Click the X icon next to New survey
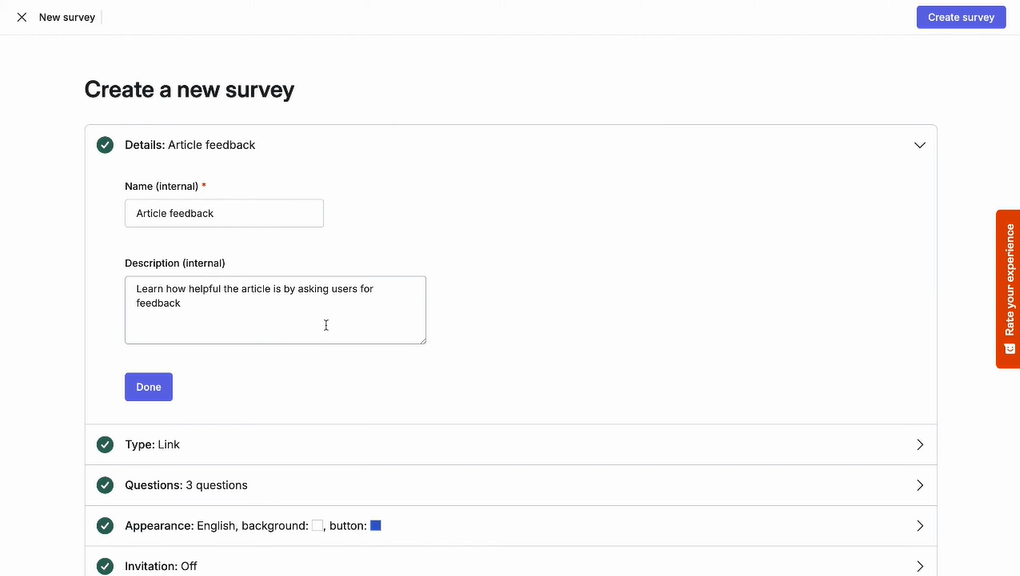1020x576 pixels. 20,16
